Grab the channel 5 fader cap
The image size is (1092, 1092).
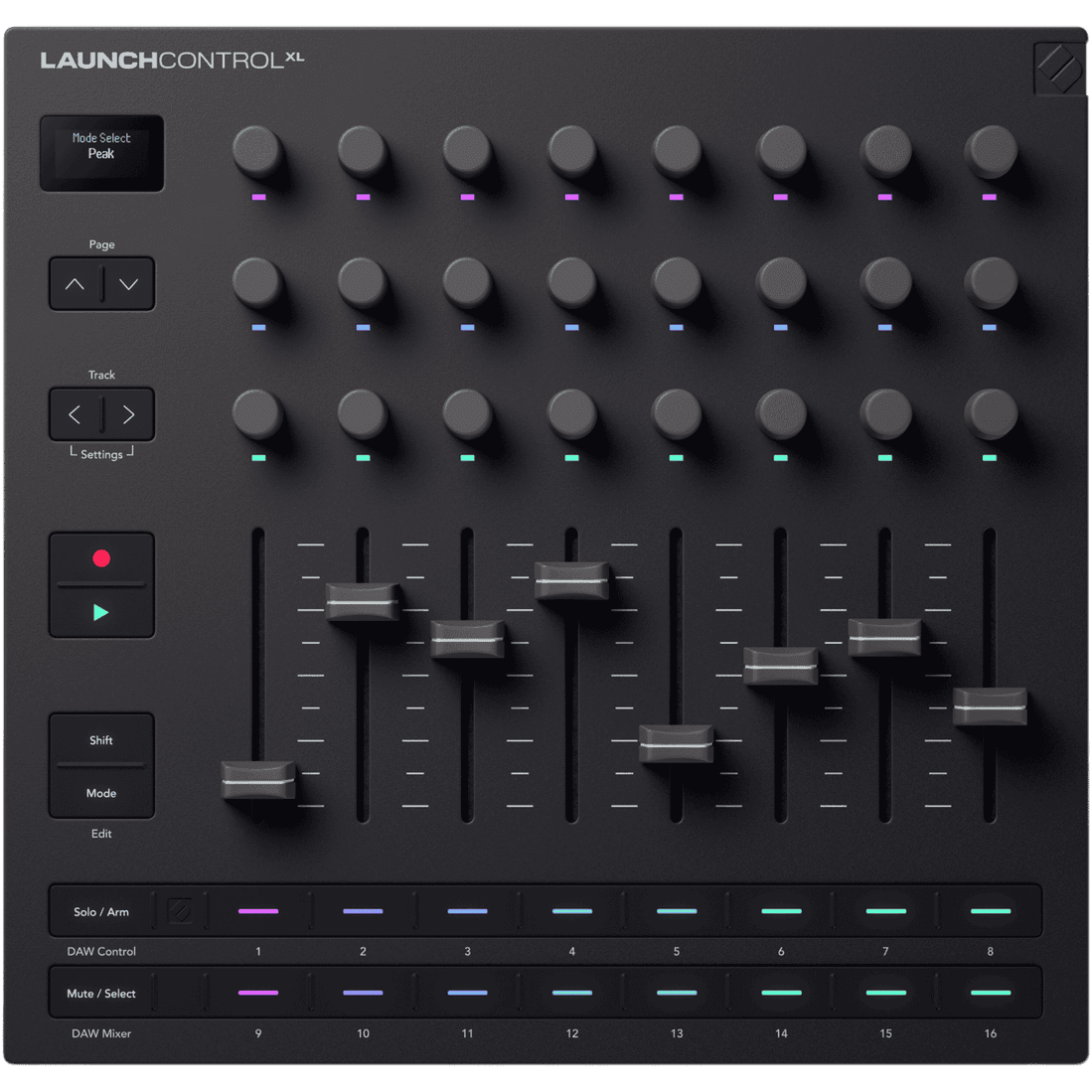677,744
